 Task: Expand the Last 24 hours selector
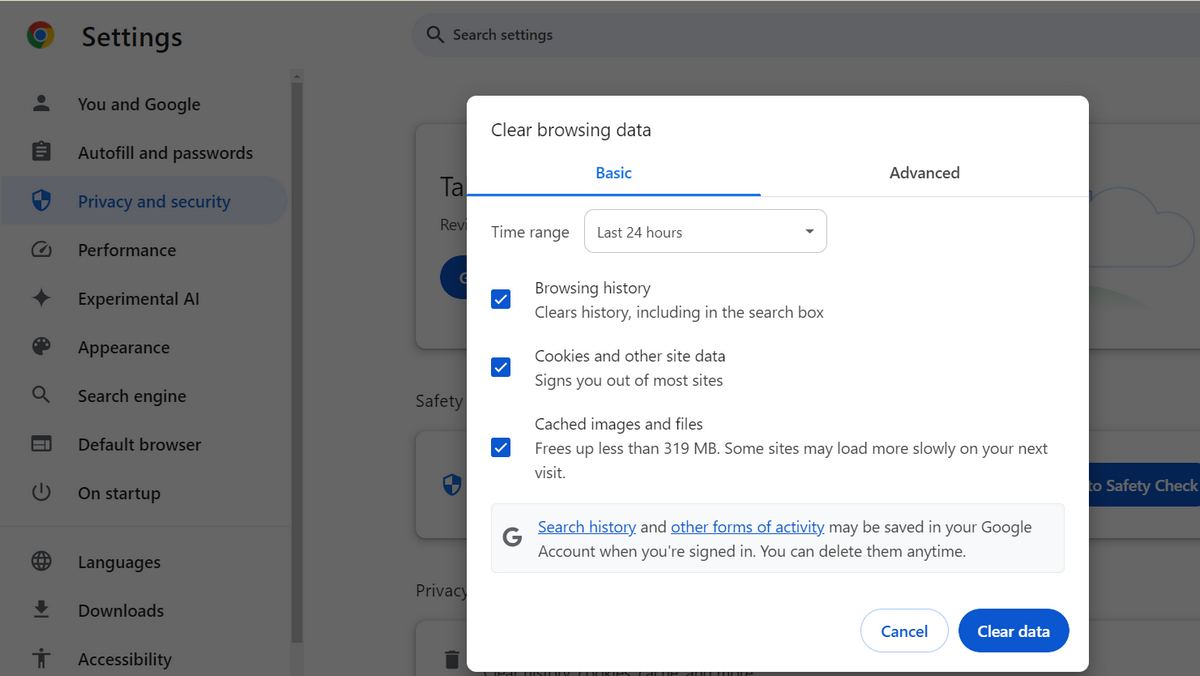[x=705, y=231]
